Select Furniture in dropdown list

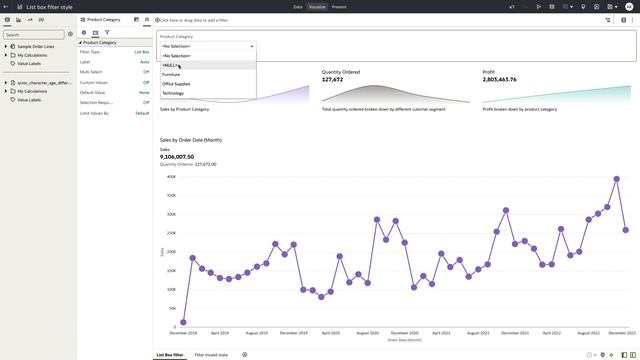point(208,74)
